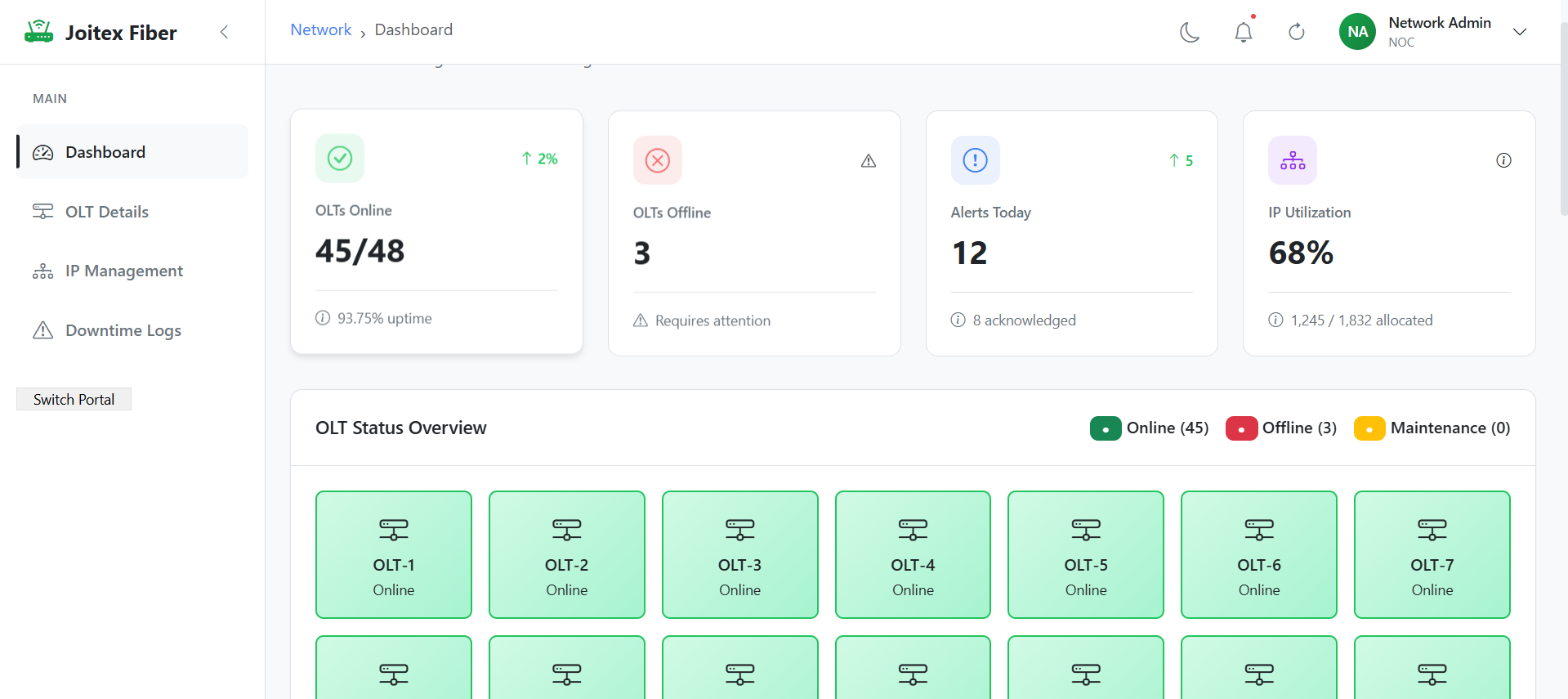The width and height of the screenshot is (1568, 699).
Task: Click the info icon beside 93.75% uptime
Action: (323, 318)
